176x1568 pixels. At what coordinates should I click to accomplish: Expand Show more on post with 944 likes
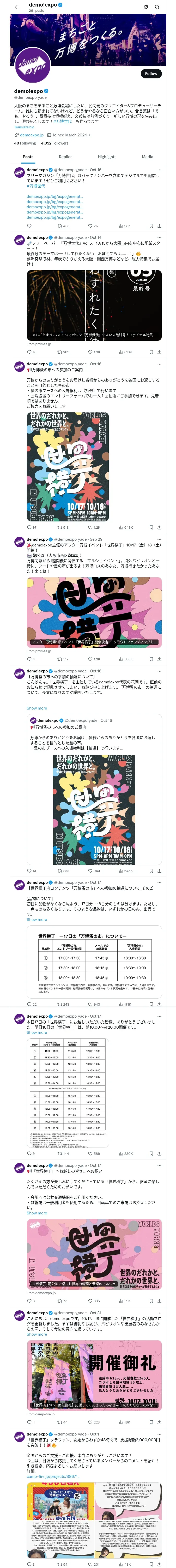(37, 708)
